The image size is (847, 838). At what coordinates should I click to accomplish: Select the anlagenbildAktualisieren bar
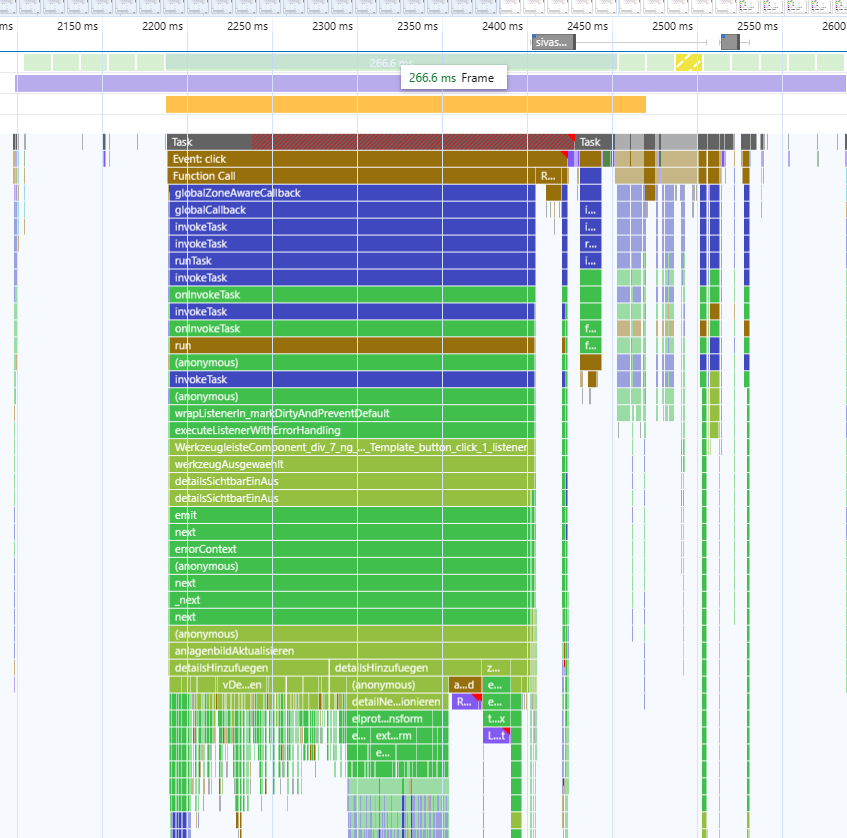tap(350, 651)
